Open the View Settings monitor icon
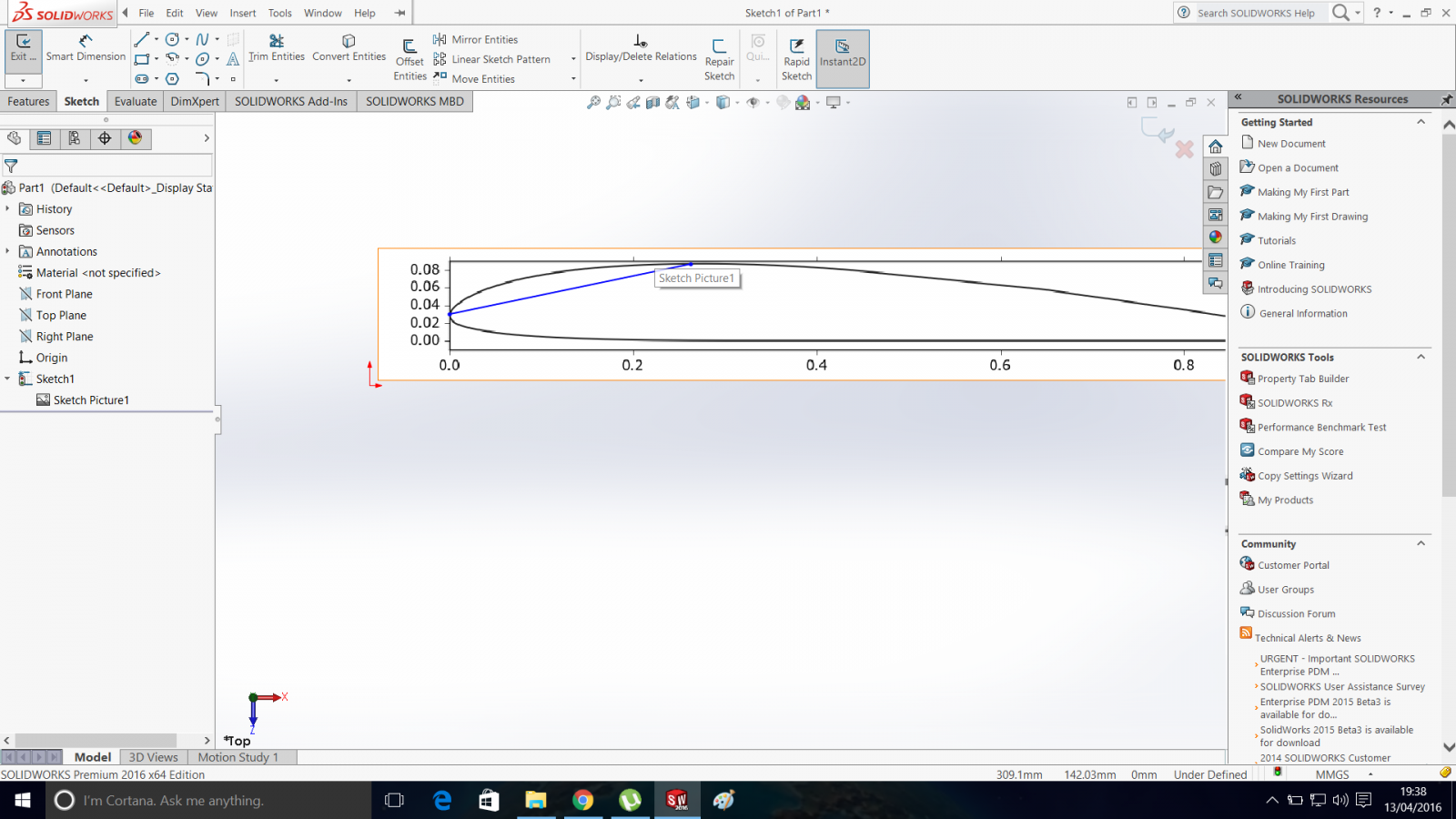1456x819 pixels. point(833,103)
